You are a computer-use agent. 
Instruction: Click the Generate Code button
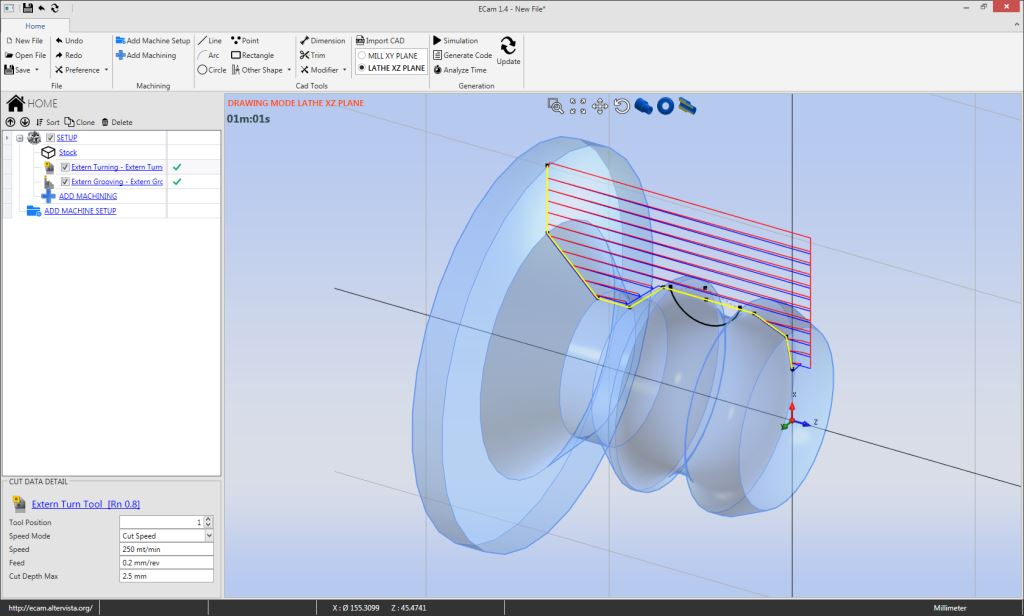pos(467,56)
